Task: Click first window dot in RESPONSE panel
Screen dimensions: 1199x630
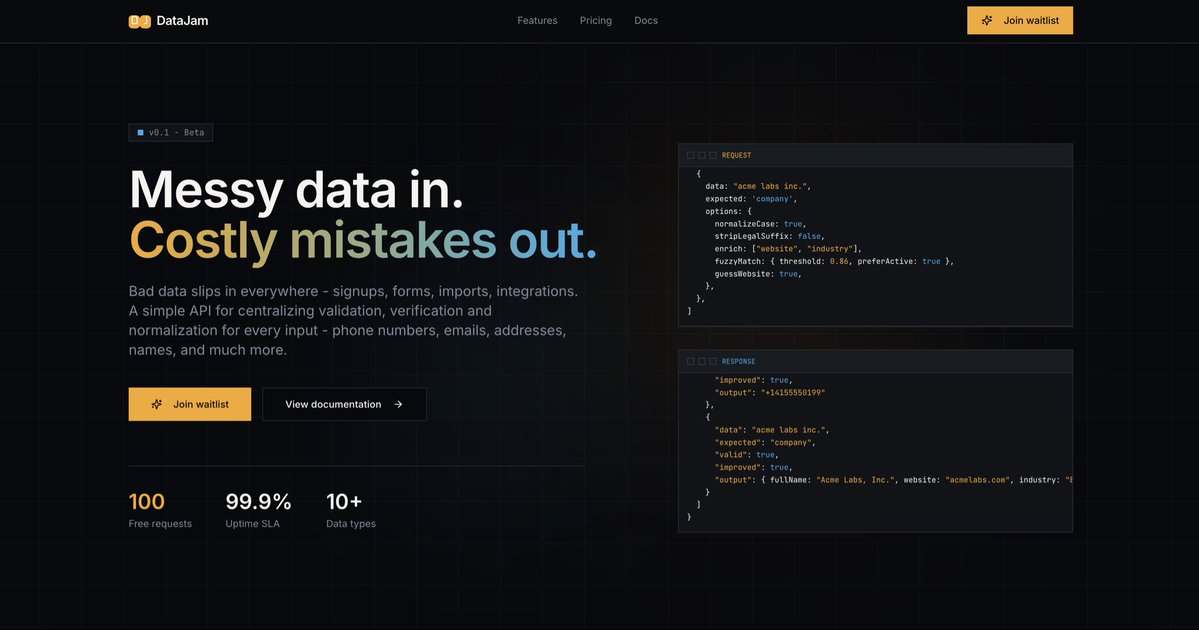Action: (690, 361)
